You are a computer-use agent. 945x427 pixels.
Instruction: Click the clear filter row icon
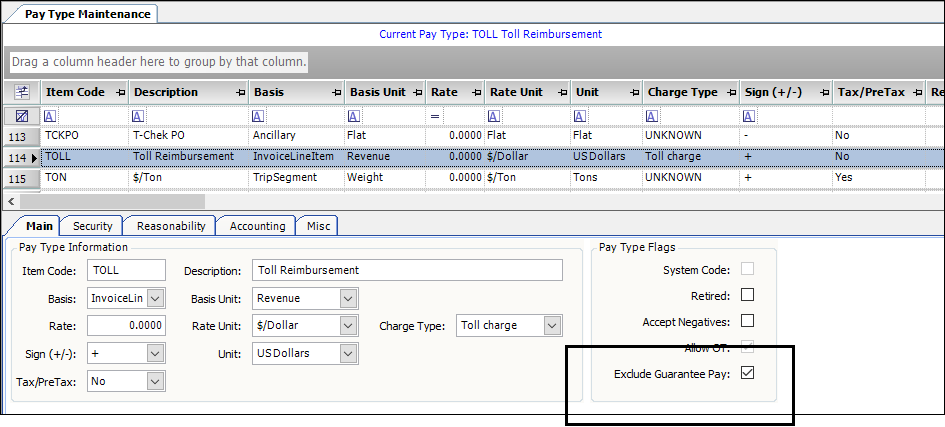[x=22, y=116]
